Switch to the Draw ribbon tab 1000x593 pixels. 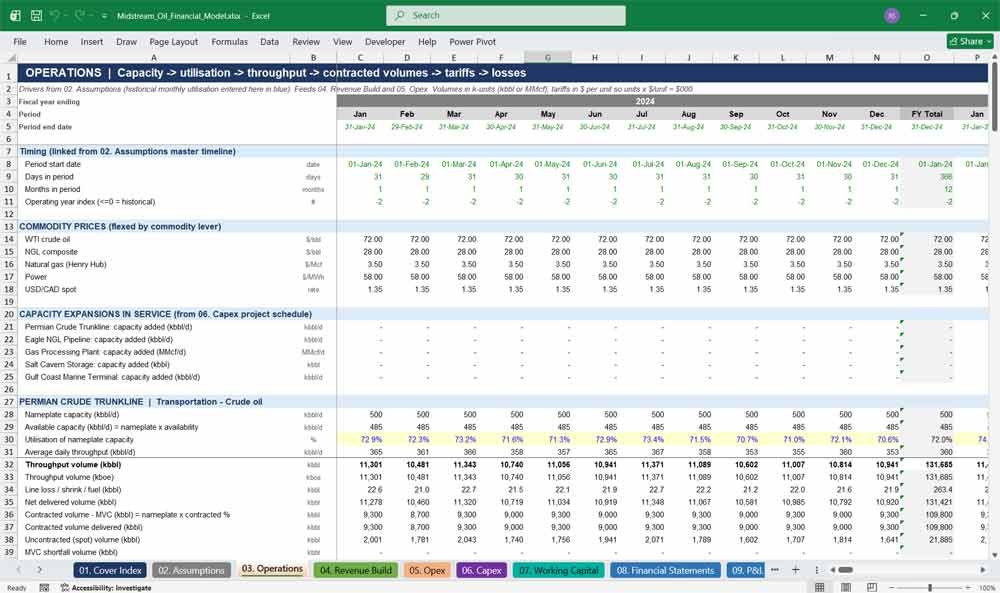126,41
